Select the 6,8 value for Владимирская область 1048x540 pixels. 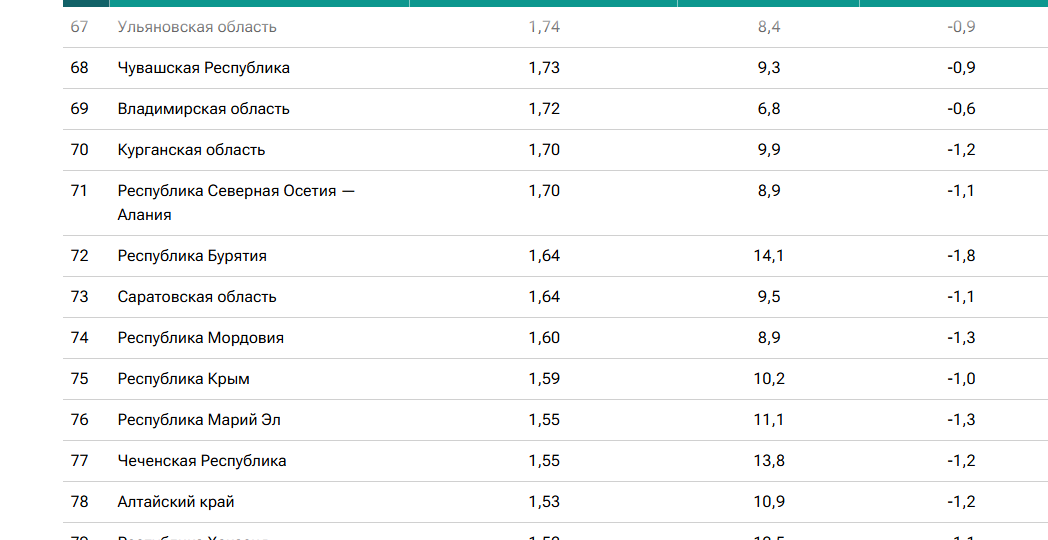coord(769,109)
